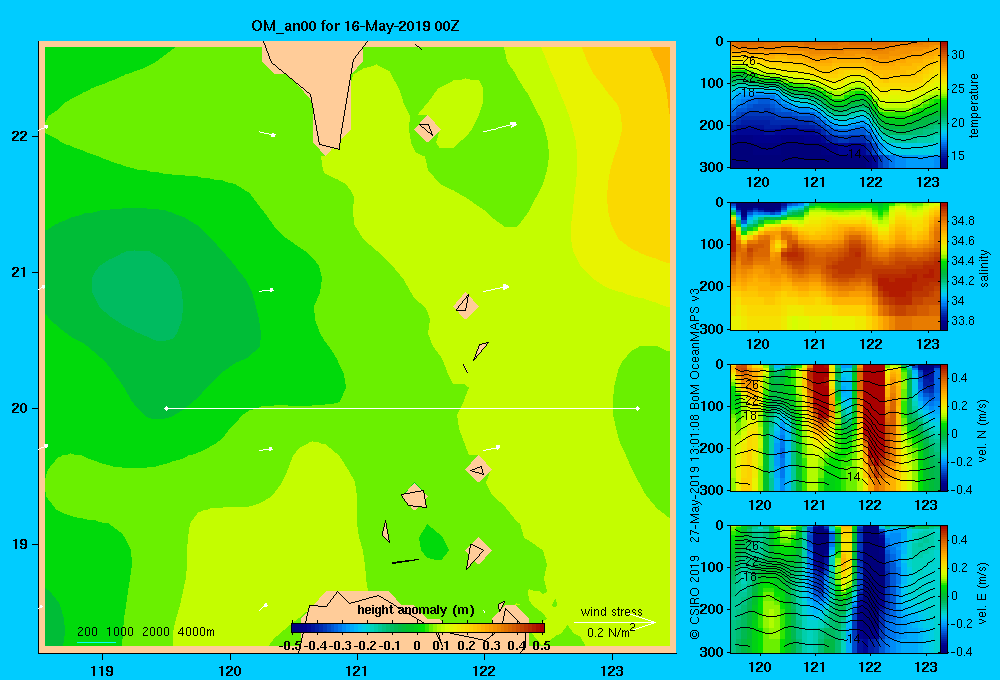Click the 34.8 tick on salinity color bar
Screen dimensions: 1000x680
962,221
